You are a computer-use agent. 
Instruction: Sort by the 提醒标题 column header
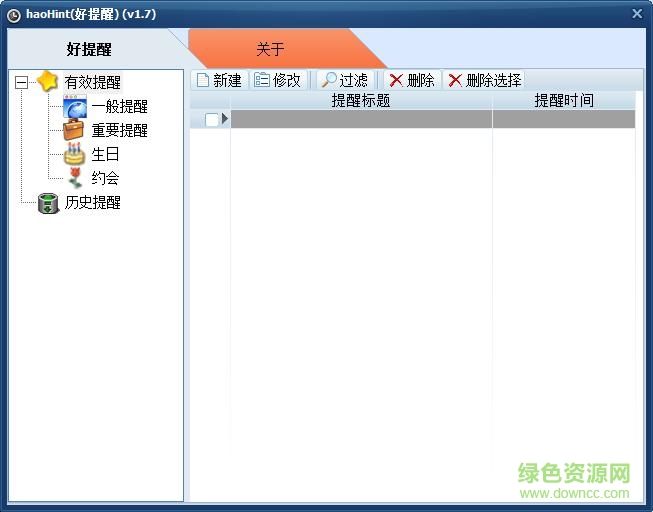360,101
